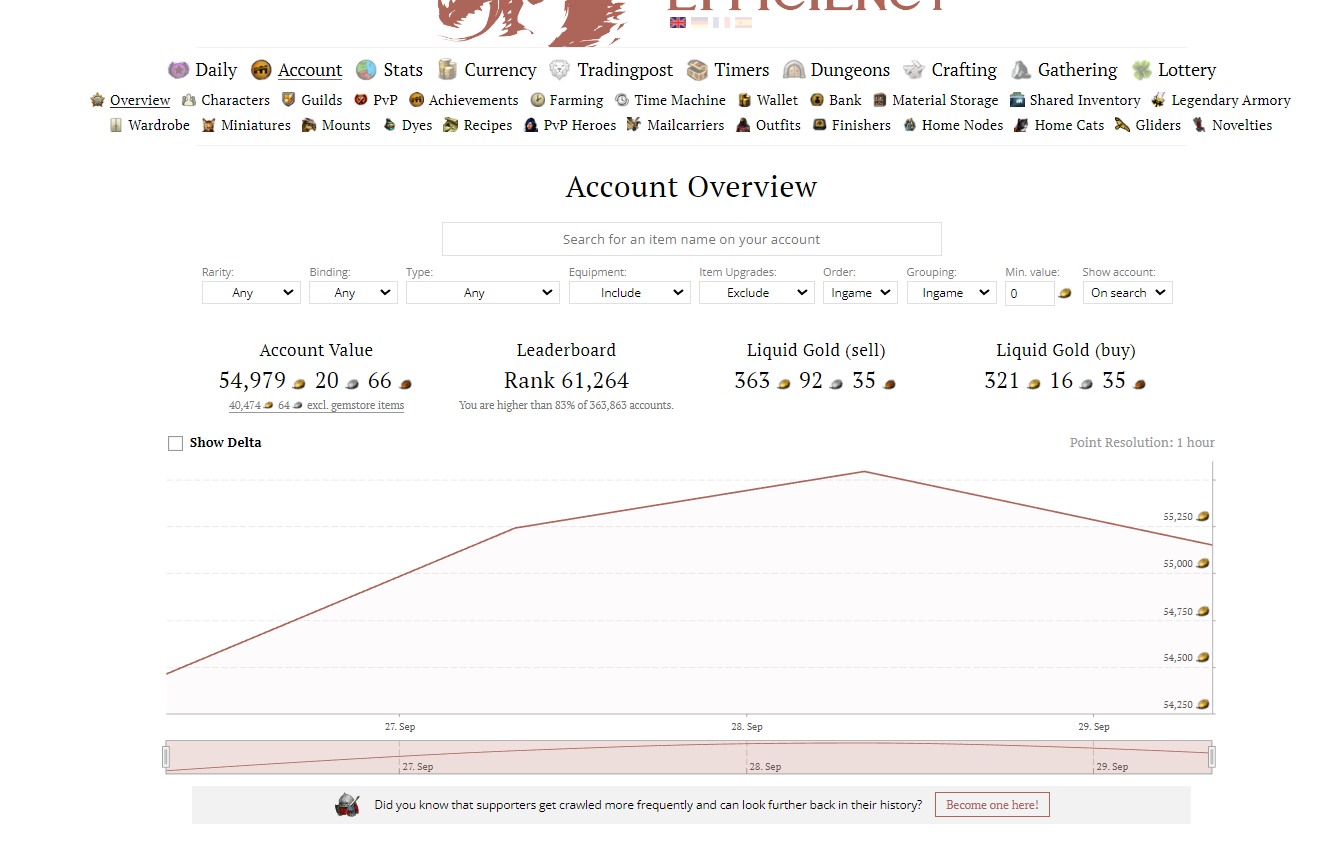This screenshot has width=1338, height=843.
Task: Click the Gliders icon
Action: (x=1123, y=125)
